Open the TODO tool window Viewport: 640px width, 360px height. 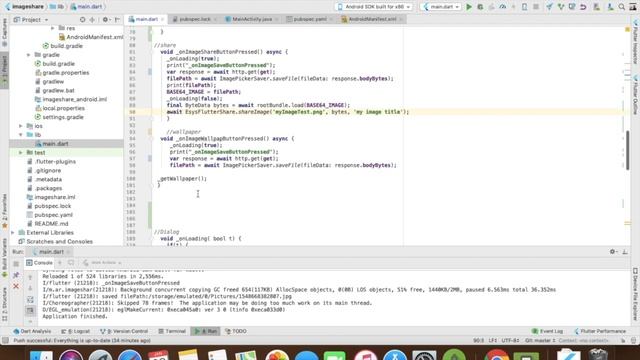(236, 331)
